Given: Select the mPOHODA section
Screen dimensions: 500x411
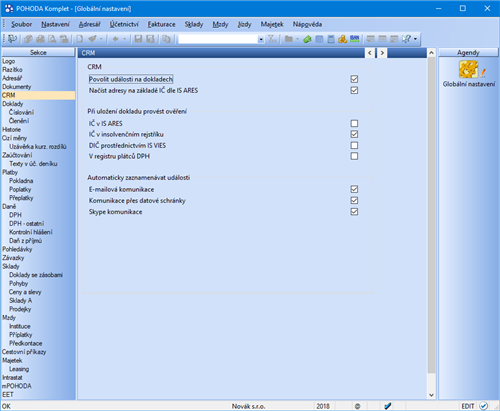Looking at the screenshot, I should pos(17,386).
